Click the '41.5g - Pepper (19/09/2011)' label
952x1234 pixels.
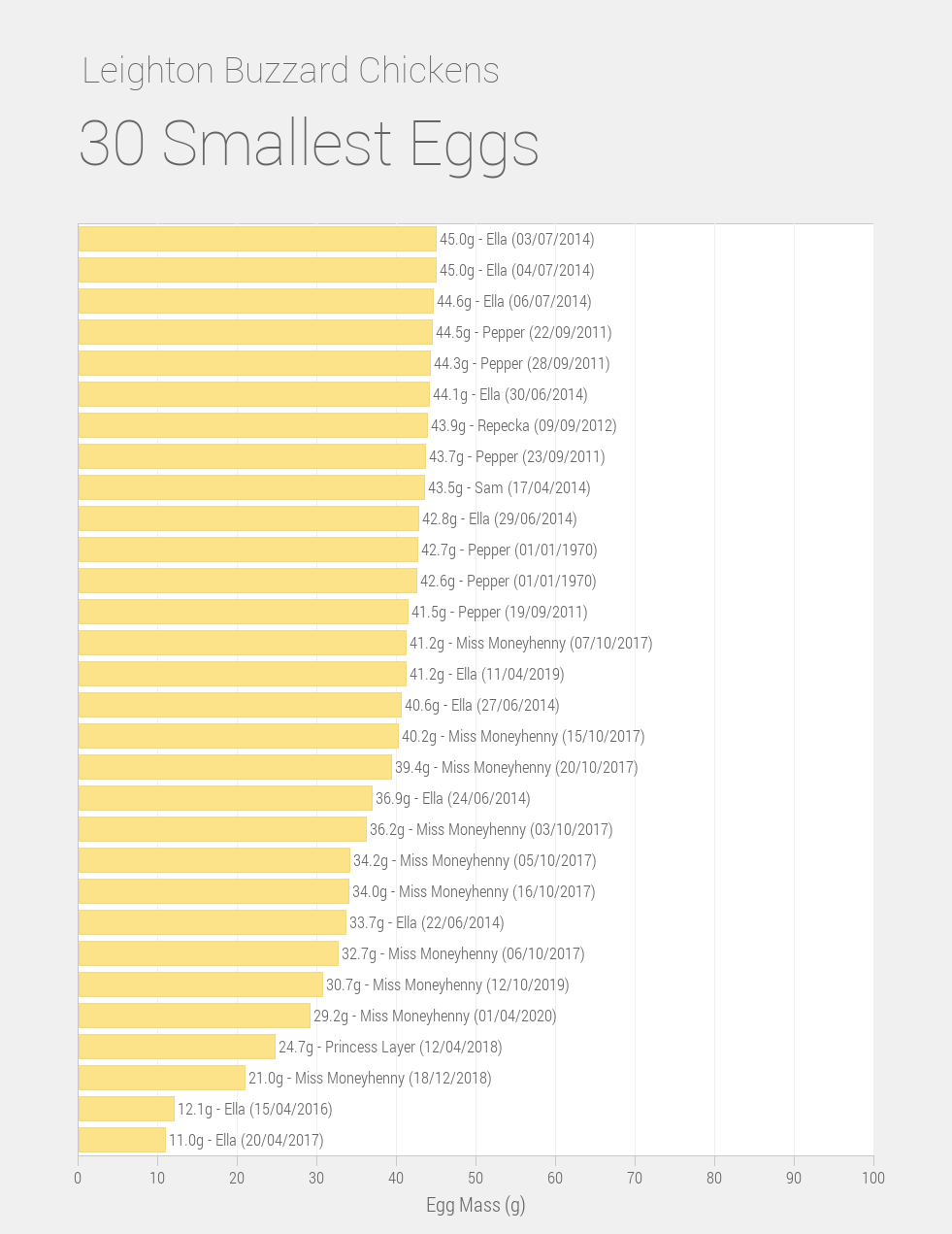499,612
